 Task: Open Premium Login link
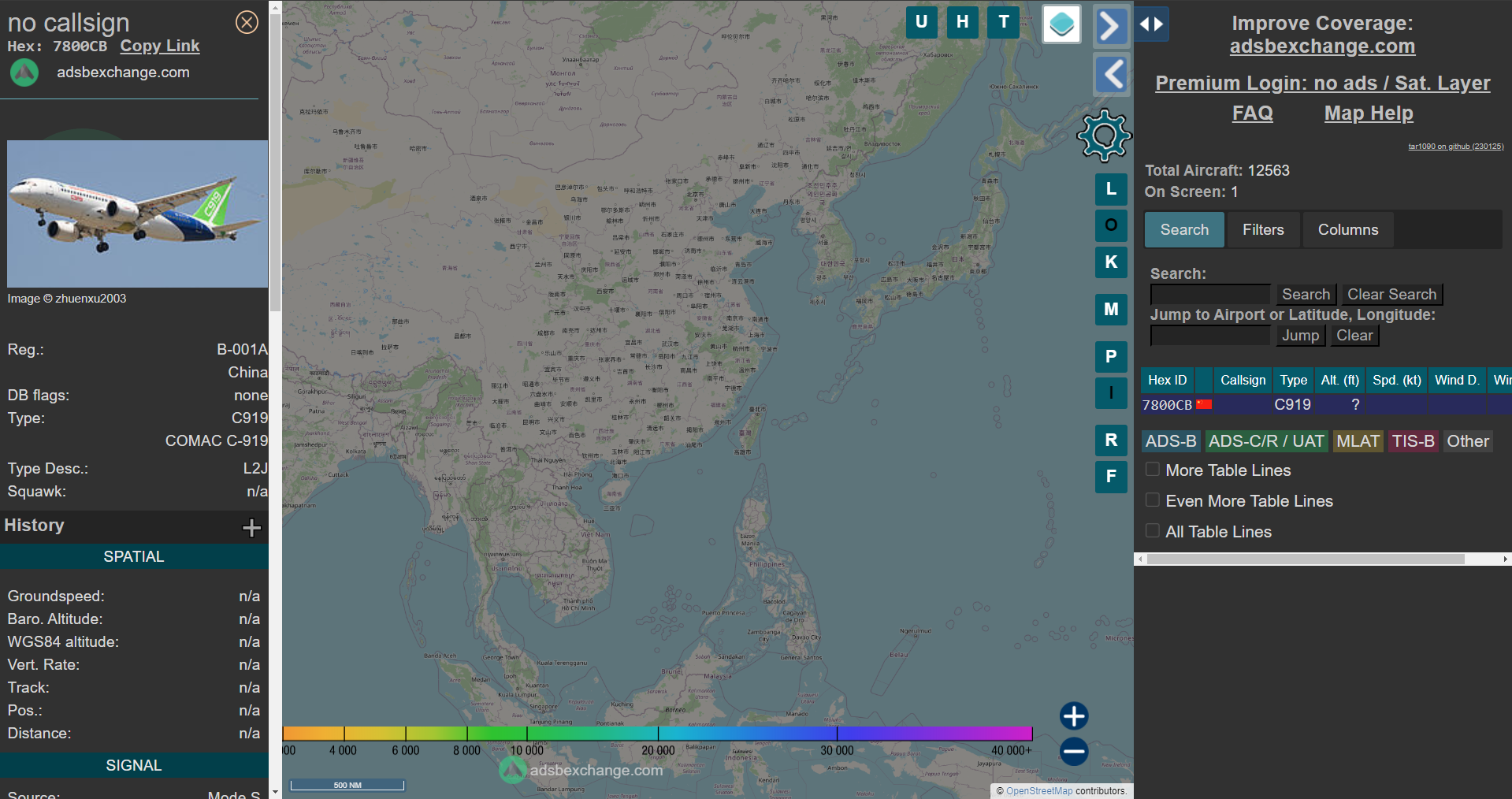click(x=1322, y=83)
